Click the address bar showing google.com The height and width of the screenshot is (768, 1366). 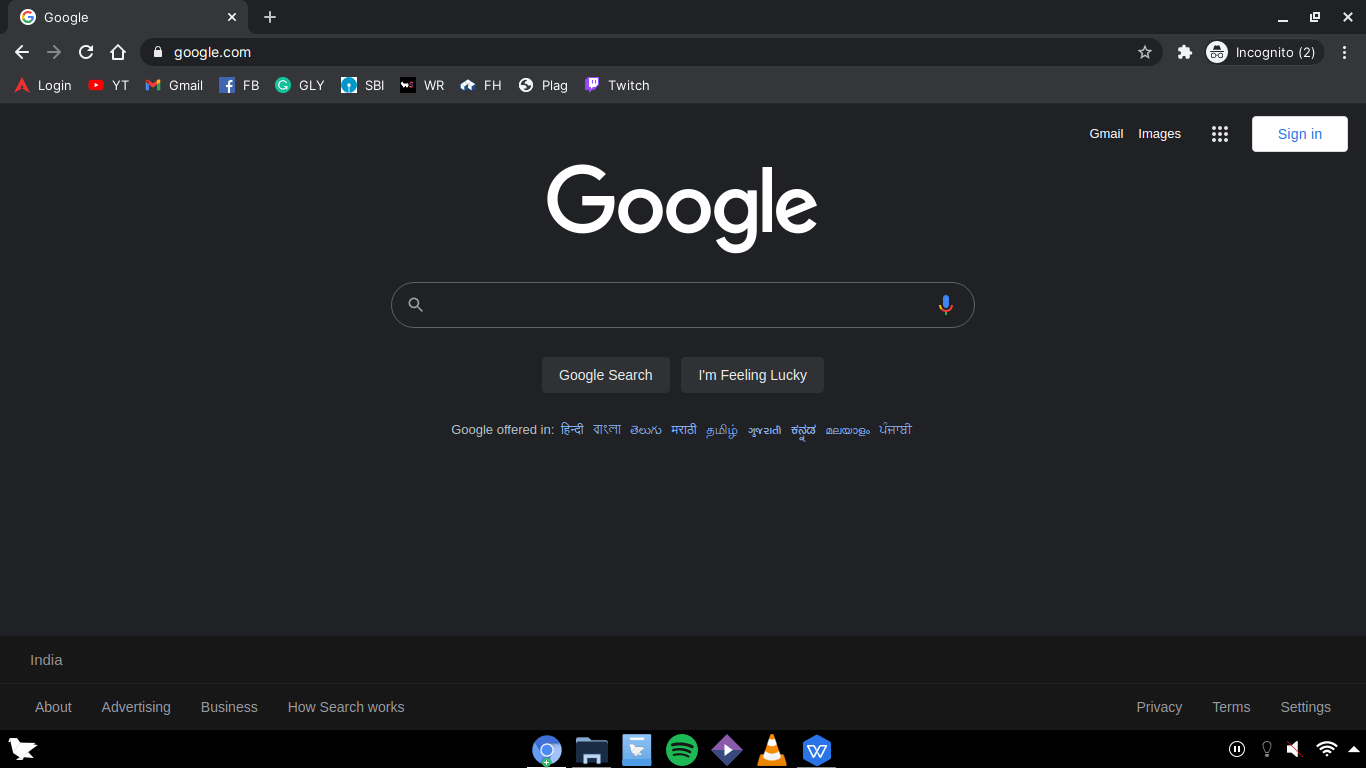click(650, 52)
